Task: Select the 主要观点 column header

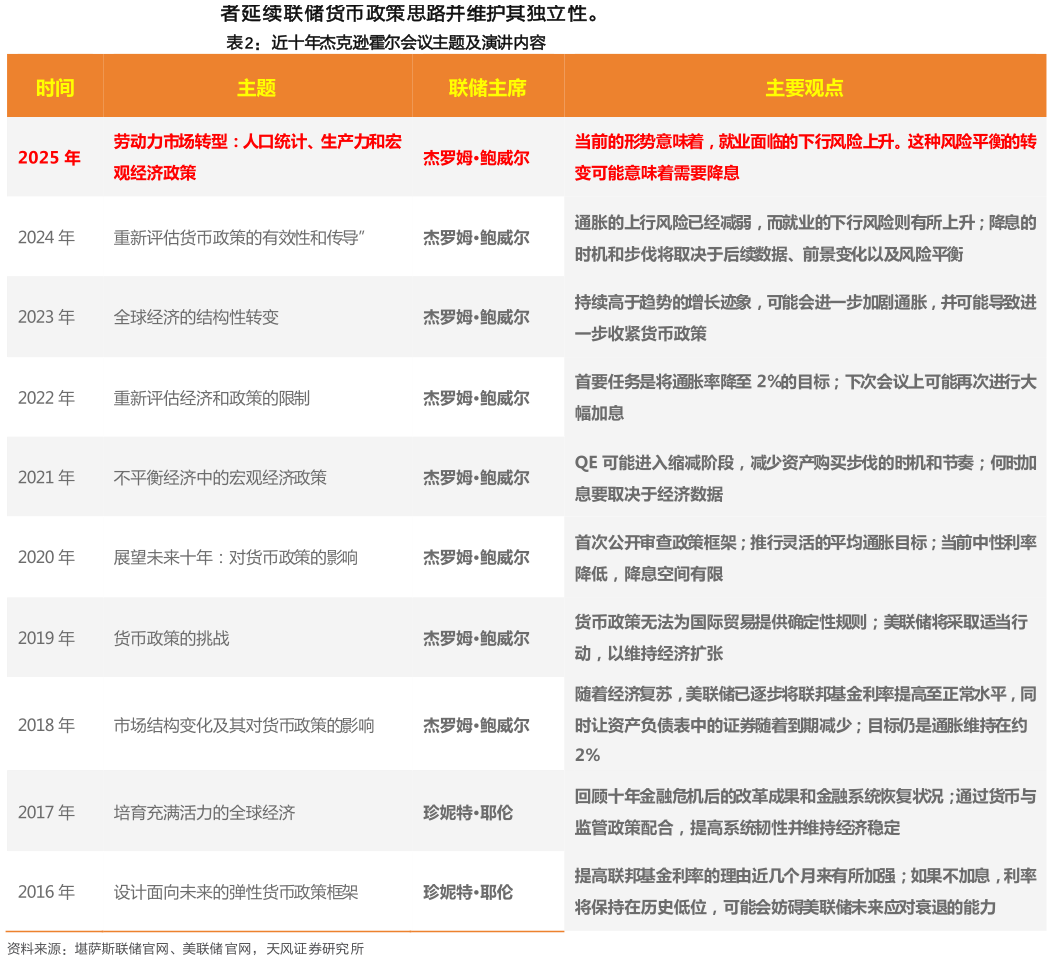Action: point(804,88)
